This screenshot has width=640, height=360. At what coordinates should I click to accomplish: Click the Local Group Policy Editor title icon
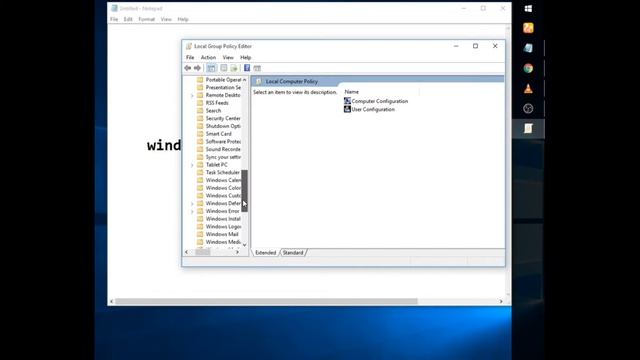point(189,46)
